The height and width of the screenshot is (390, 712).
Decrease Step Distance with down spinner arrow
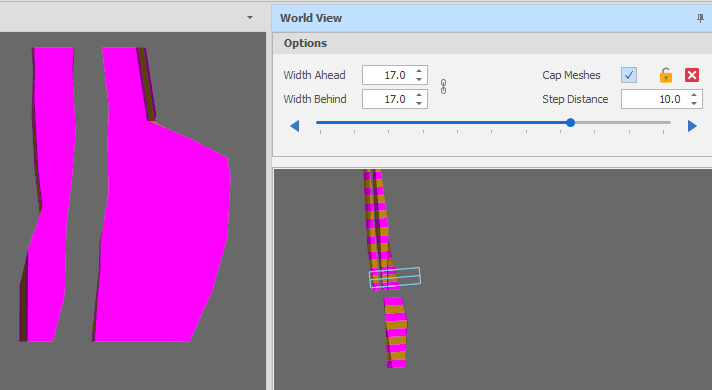coord(694,104)
